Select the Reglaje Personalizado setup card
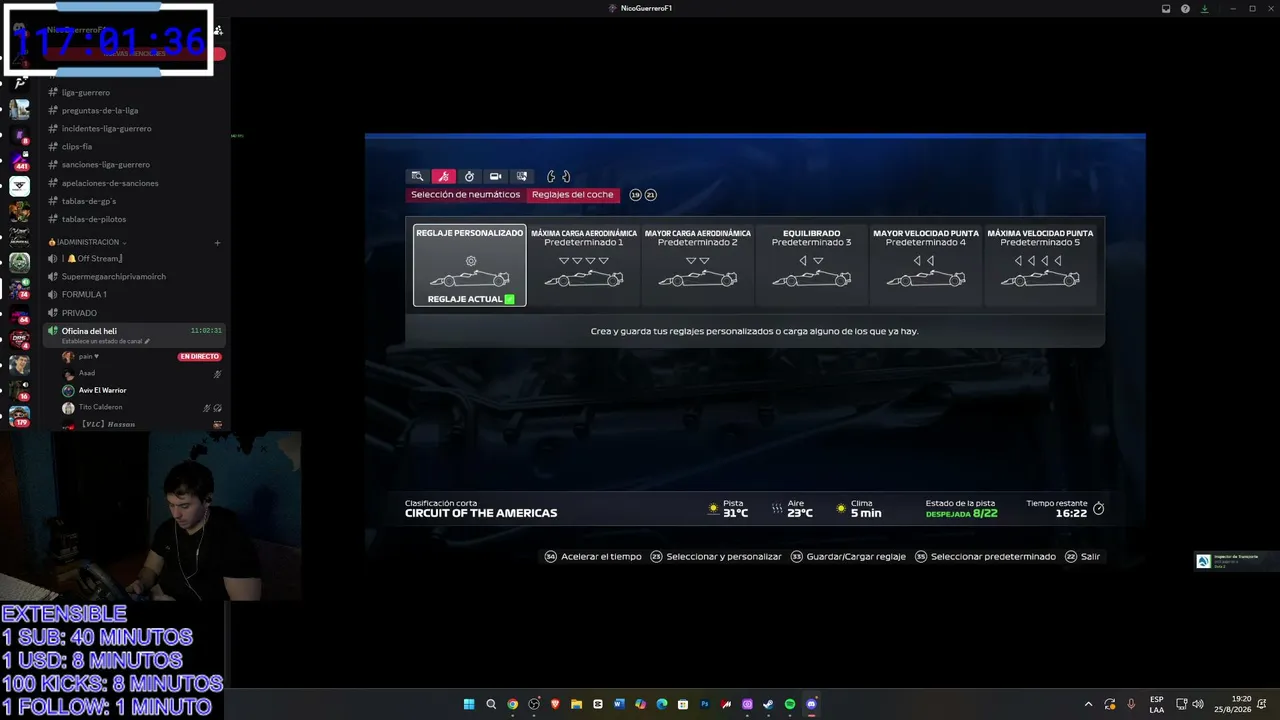This screenshot has height=720, width=1280. pos(470,265)
